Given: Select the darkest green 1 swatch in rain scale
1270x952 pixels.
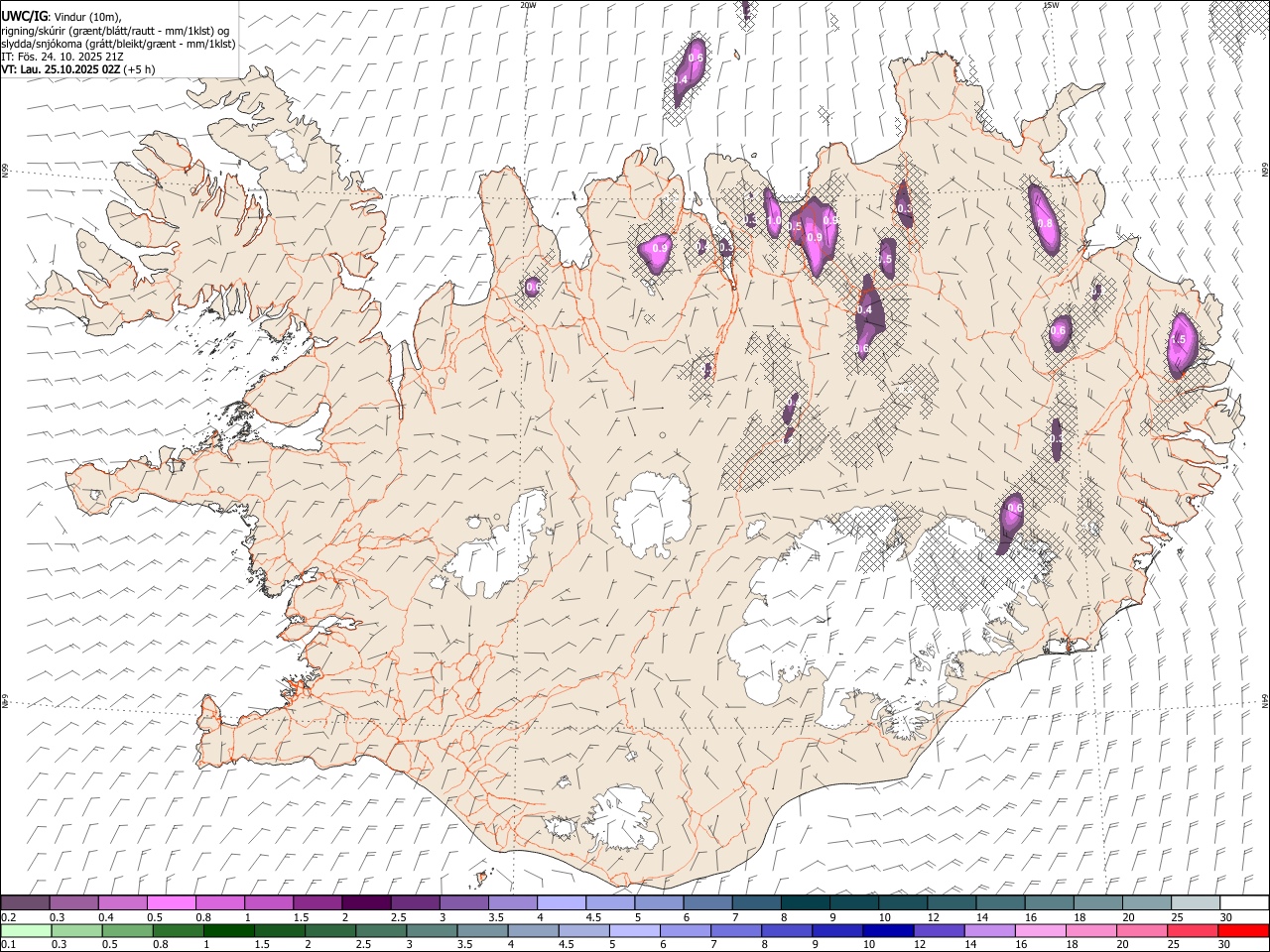Looking at the screenshot, I should 229,930.
